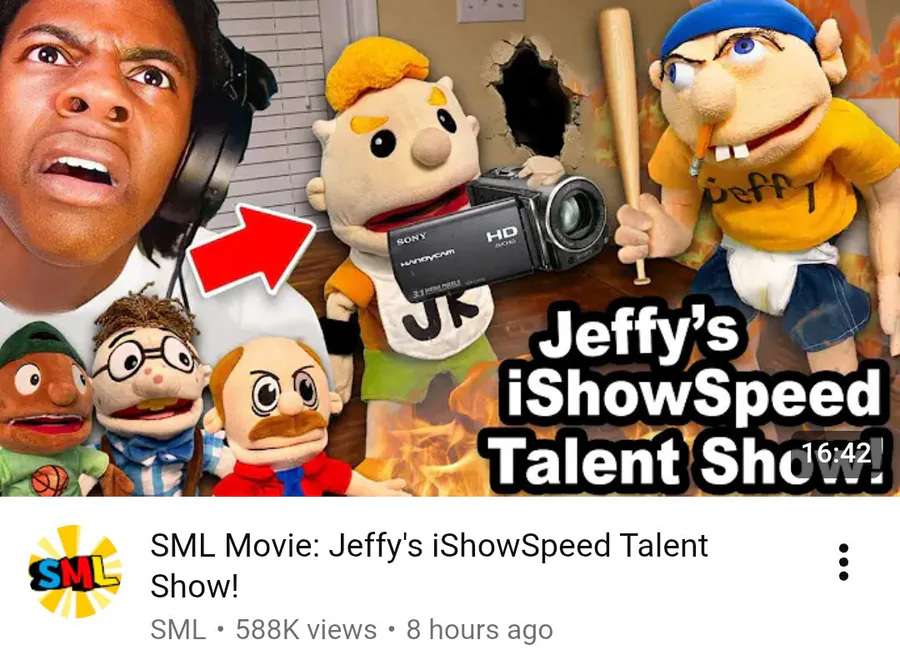Open the three-dot more options menu
This screenshot has height=660, width=900.
843,562
